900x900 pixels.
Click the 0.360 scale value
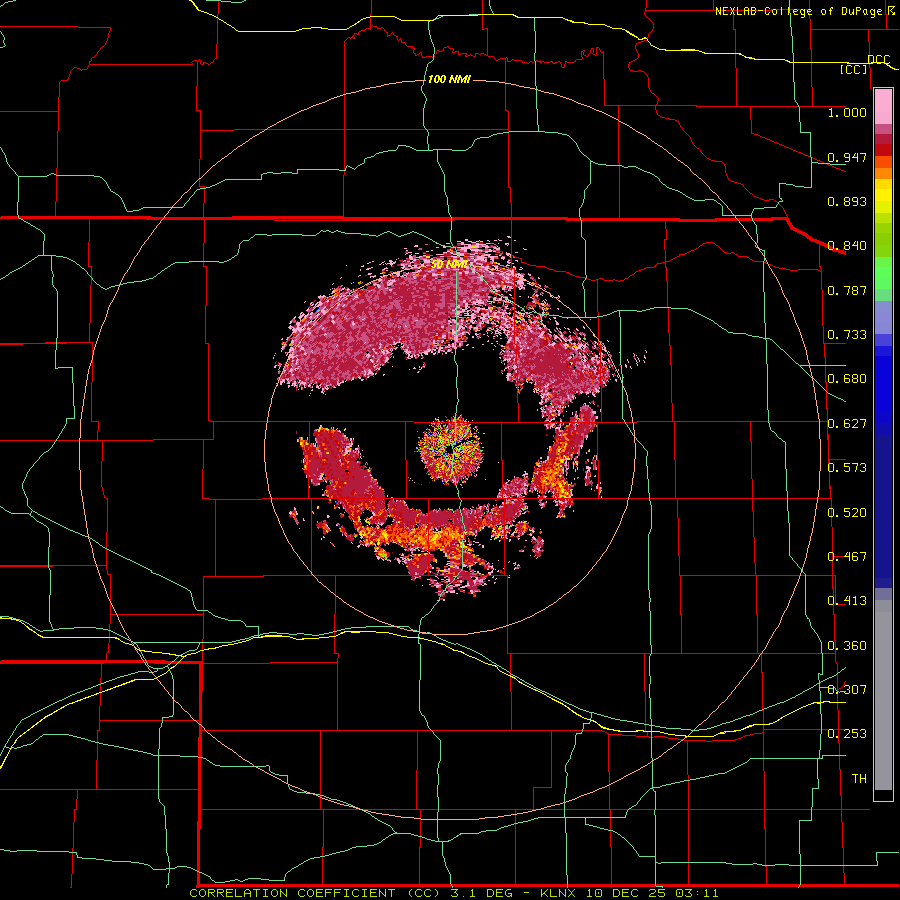[847, 646]
